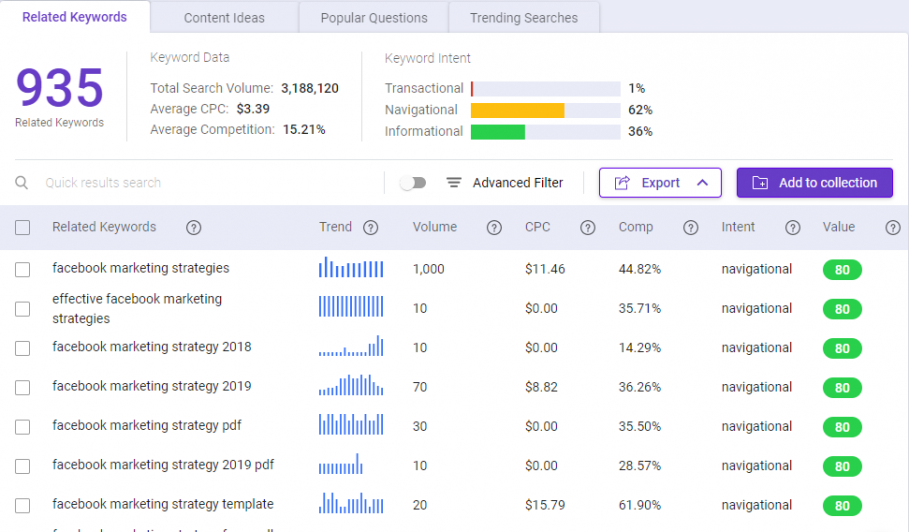
Task: Click the $8.82 CPC value
Action: (x=541, y=387)
